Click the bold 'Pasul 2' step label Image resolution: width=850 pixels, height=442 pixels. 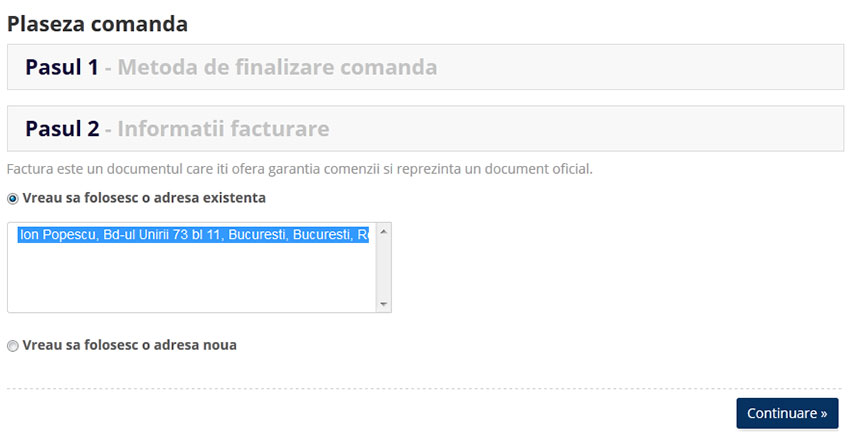coord(62,129)
